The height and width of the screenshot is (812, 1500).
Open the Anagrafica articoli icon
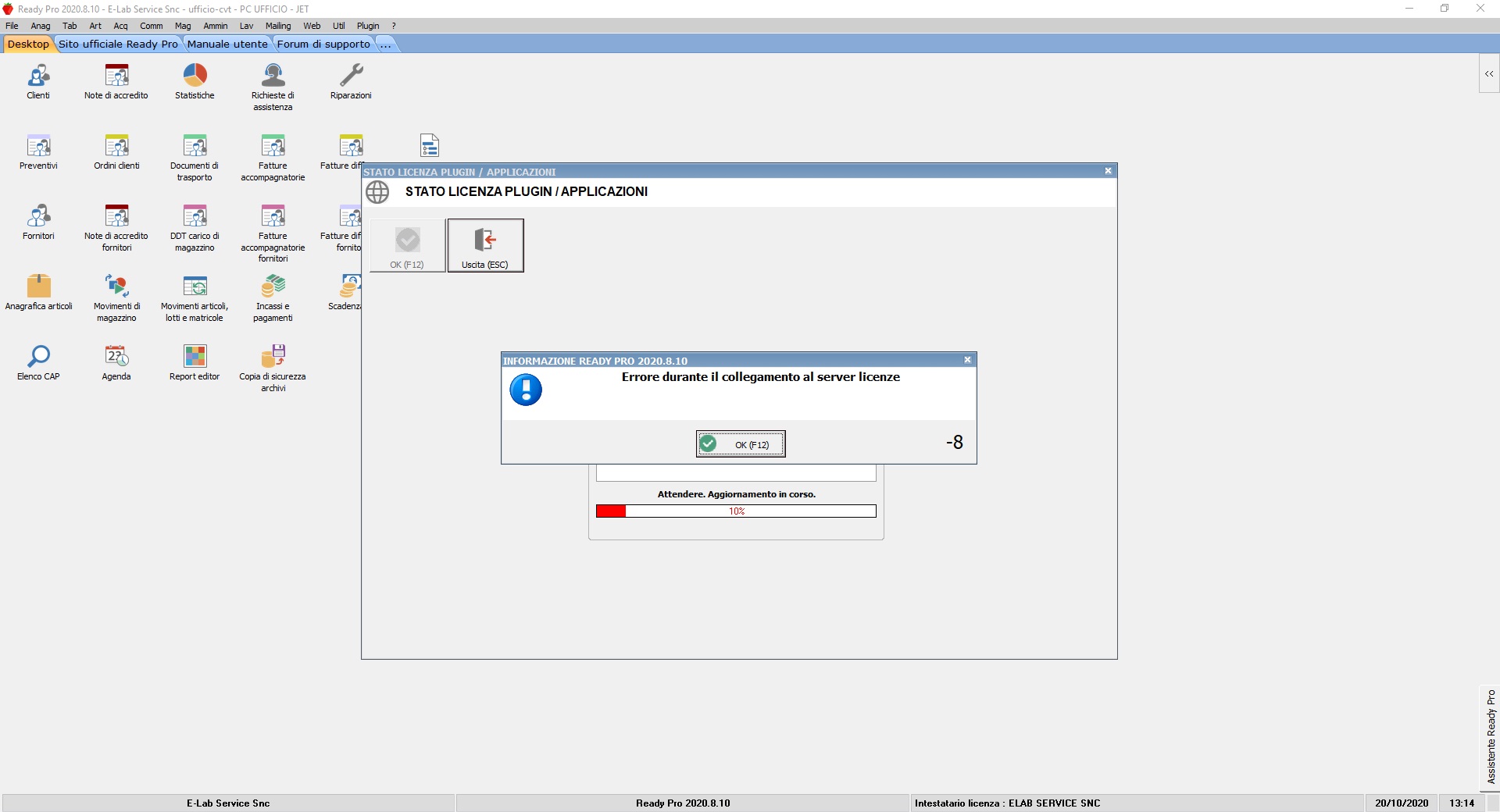click(38, 292)
